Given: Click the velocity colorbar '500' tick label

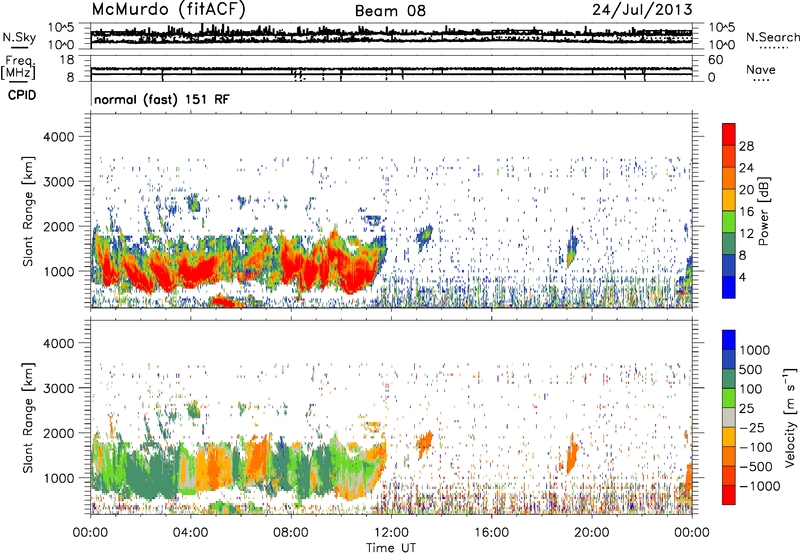Looking at the screenshot, I should 751,369.
